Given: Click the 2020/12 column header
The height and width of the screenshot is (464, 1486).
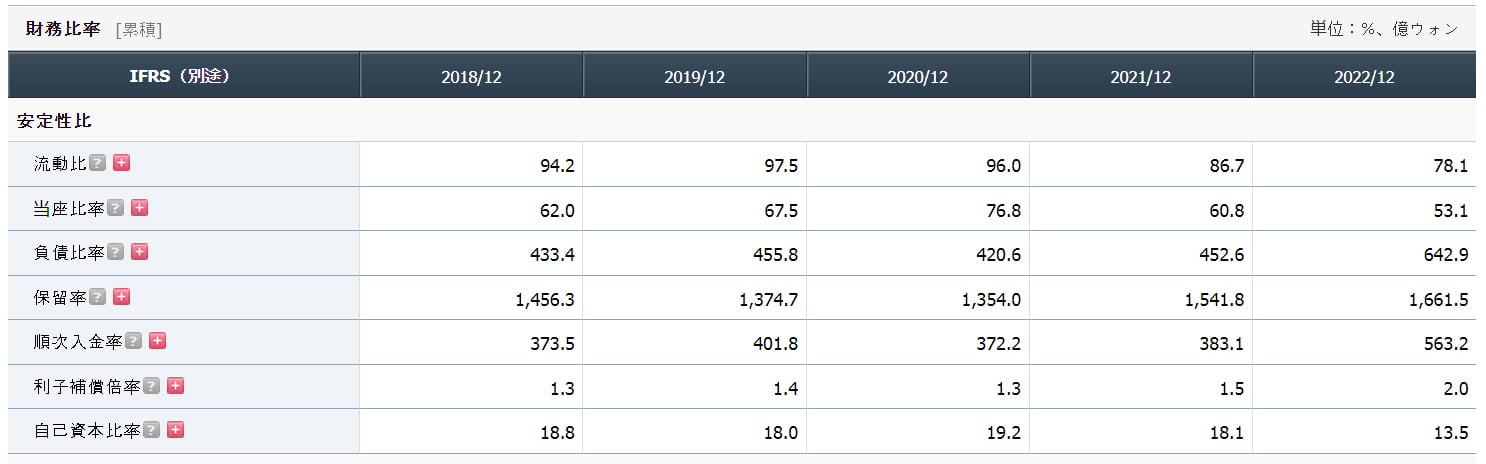Looking at the screenshot, I should point(918,76).
